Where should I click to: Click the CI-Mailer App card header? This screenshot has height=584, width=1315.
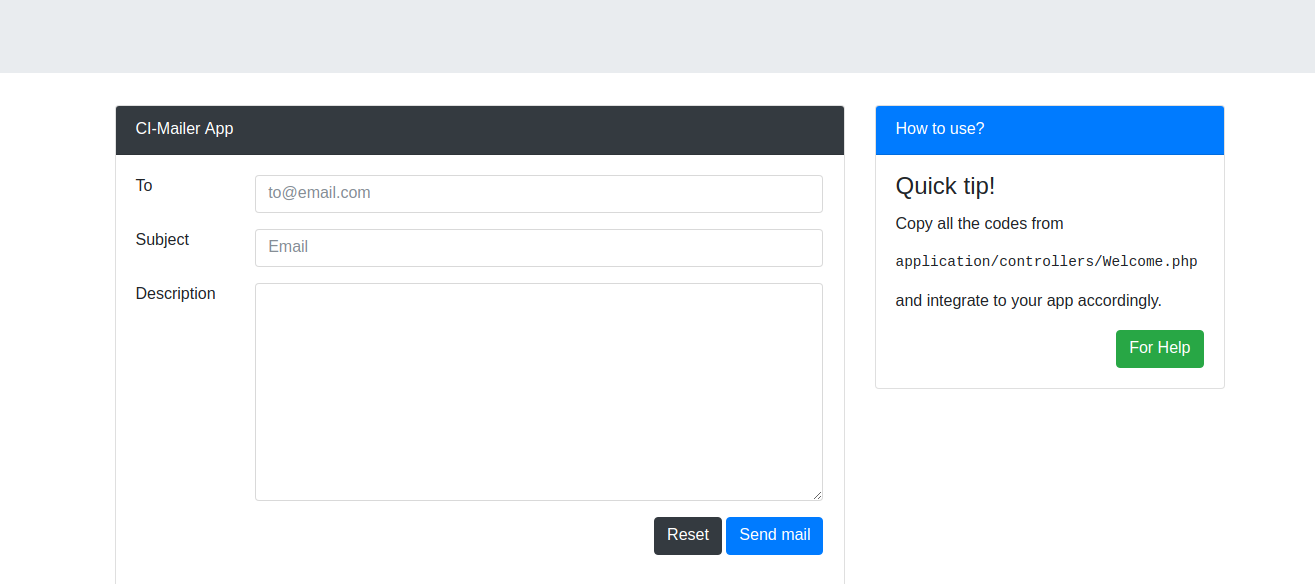480,130
